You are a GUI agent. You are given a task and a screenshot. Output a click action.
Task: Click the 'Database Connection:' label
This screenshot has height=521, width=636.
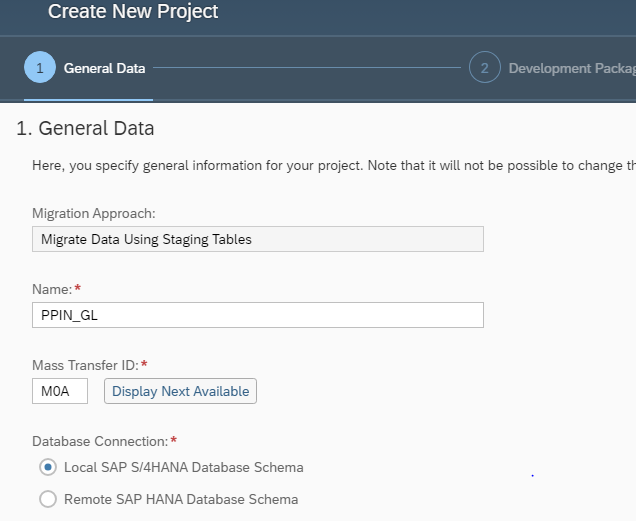coord(97,441)
